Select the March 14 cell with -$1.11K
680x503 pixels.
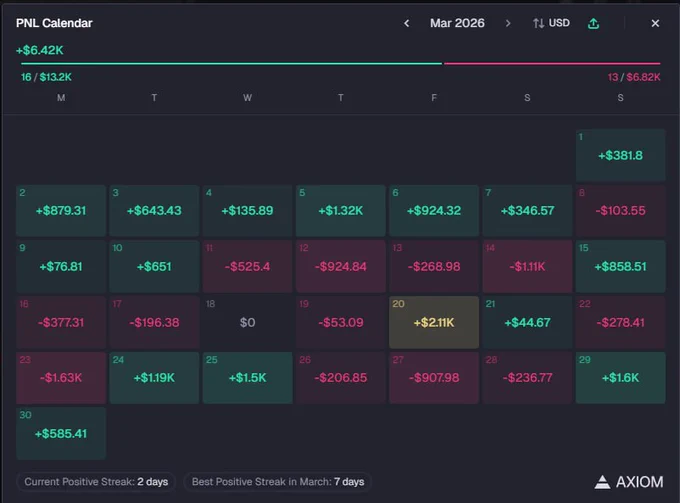tap(527, 266)
